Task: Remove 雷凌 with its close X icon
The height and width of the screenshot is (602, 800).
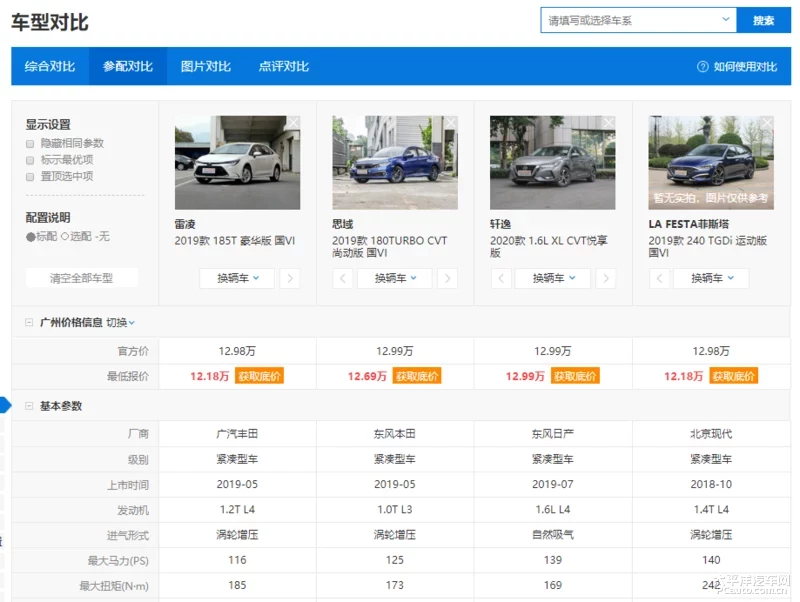Action: 293,123
